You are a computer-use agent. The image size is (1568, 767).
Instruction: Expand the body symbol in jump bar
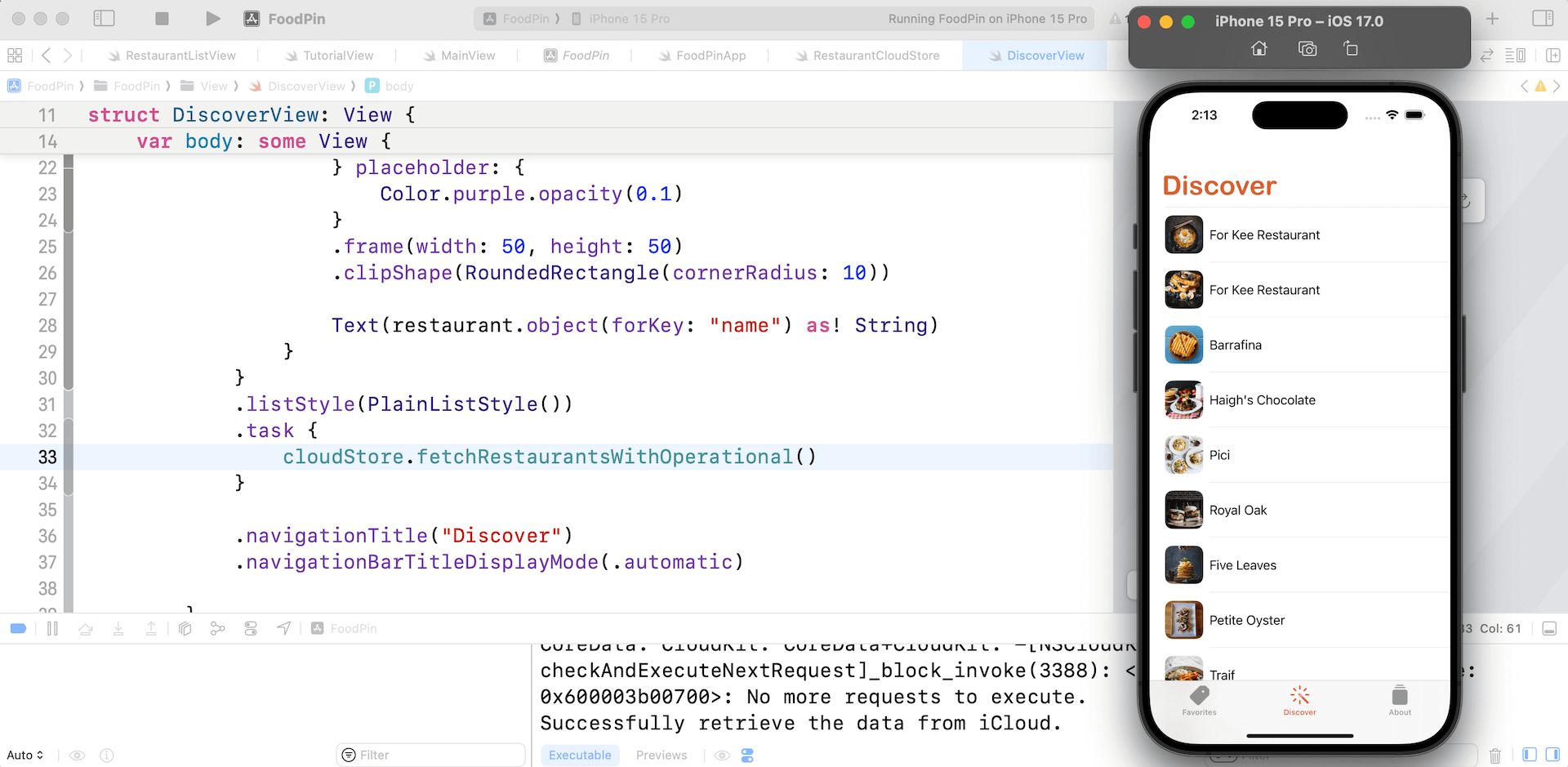click(399, 86)
